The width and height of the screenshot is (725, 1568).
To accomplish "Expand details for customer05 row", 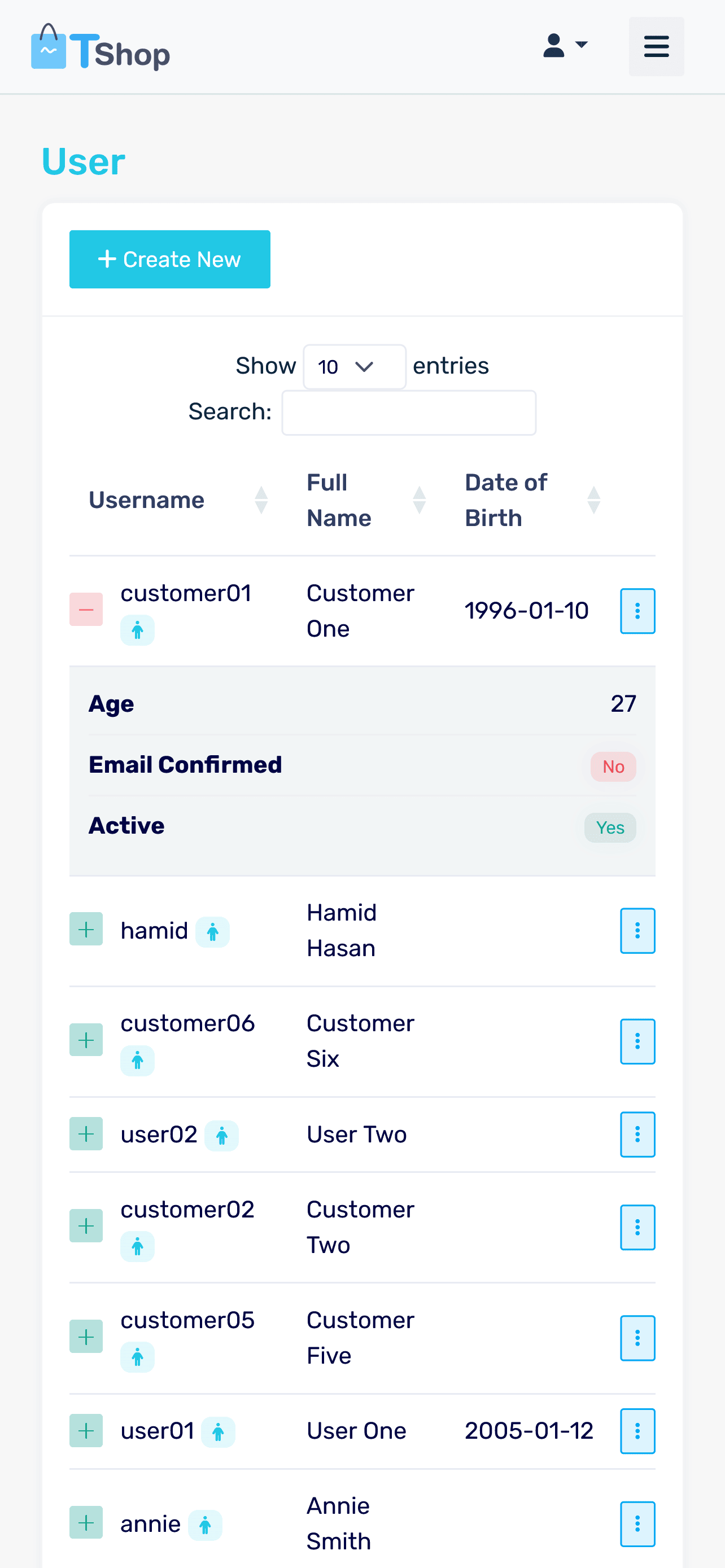I will [x=86, y=1337].
